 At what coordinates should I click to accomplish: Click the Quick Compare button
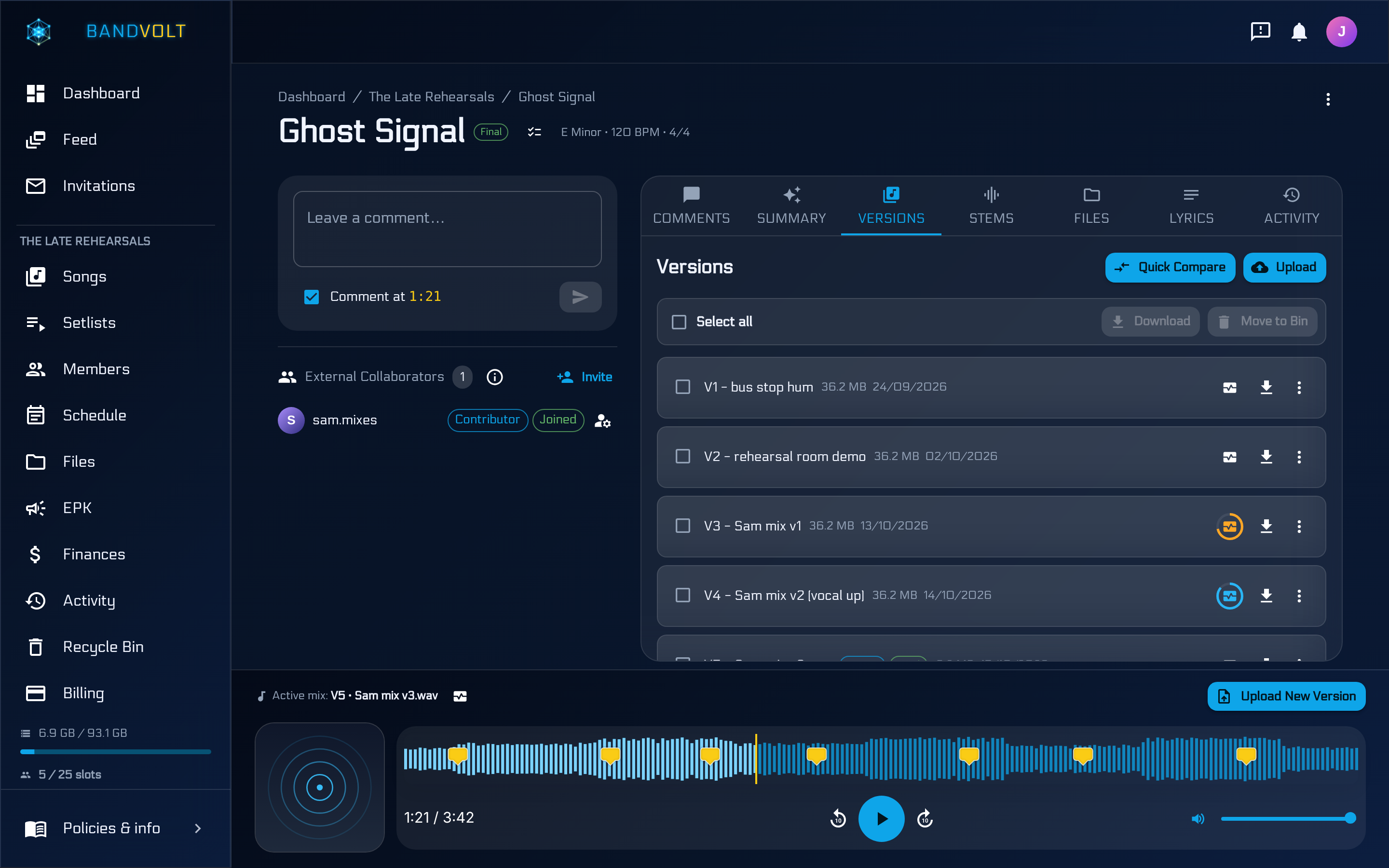coord(1170,268)
